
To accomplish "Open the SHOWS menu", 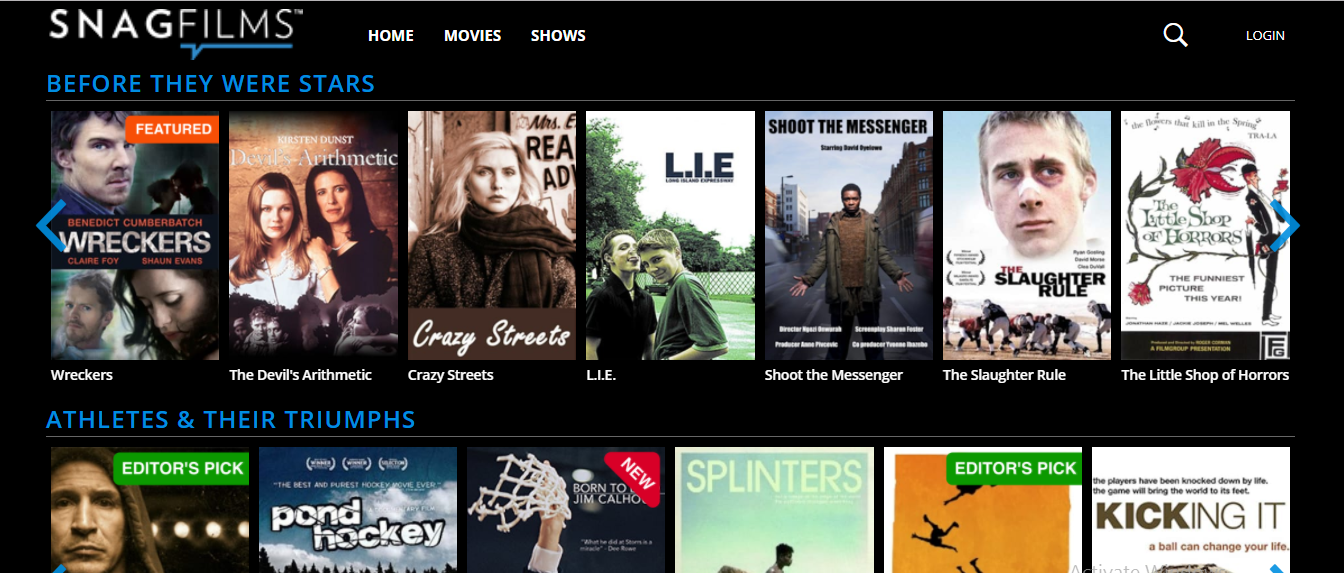I will pyautogui.click(x=558, y=35).
